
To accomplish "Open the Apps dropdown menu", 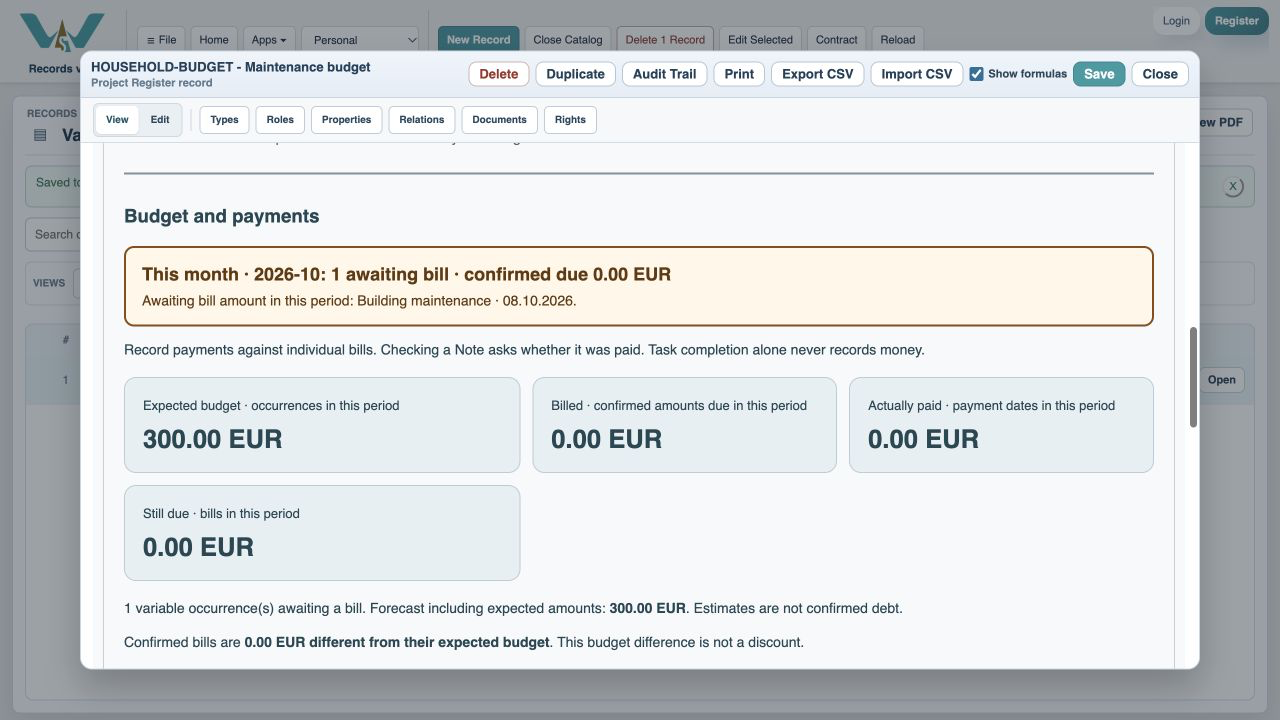I will coord(269,40).
